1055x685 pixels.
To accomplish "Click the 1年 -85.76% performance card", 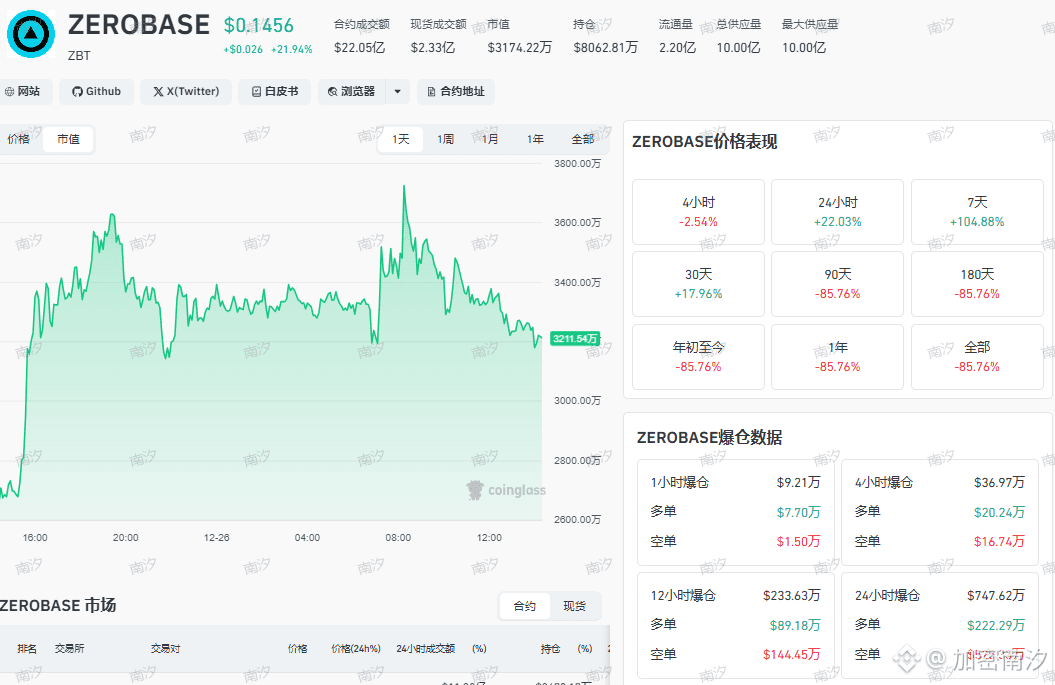I will pyautogui.click(x=838, y=357).
